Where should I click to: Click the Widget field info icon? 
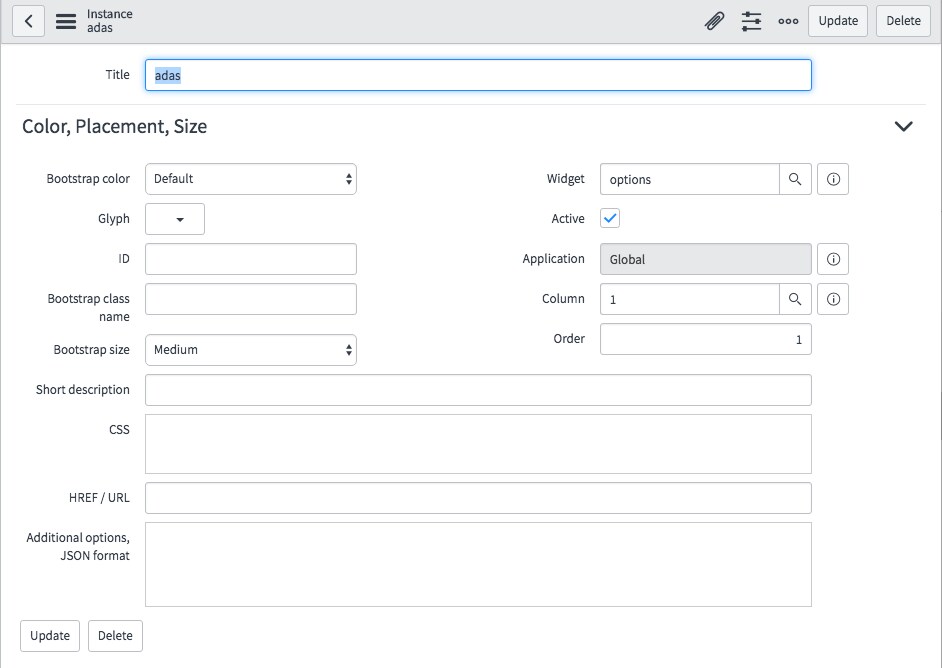click(x=833, y=179)
